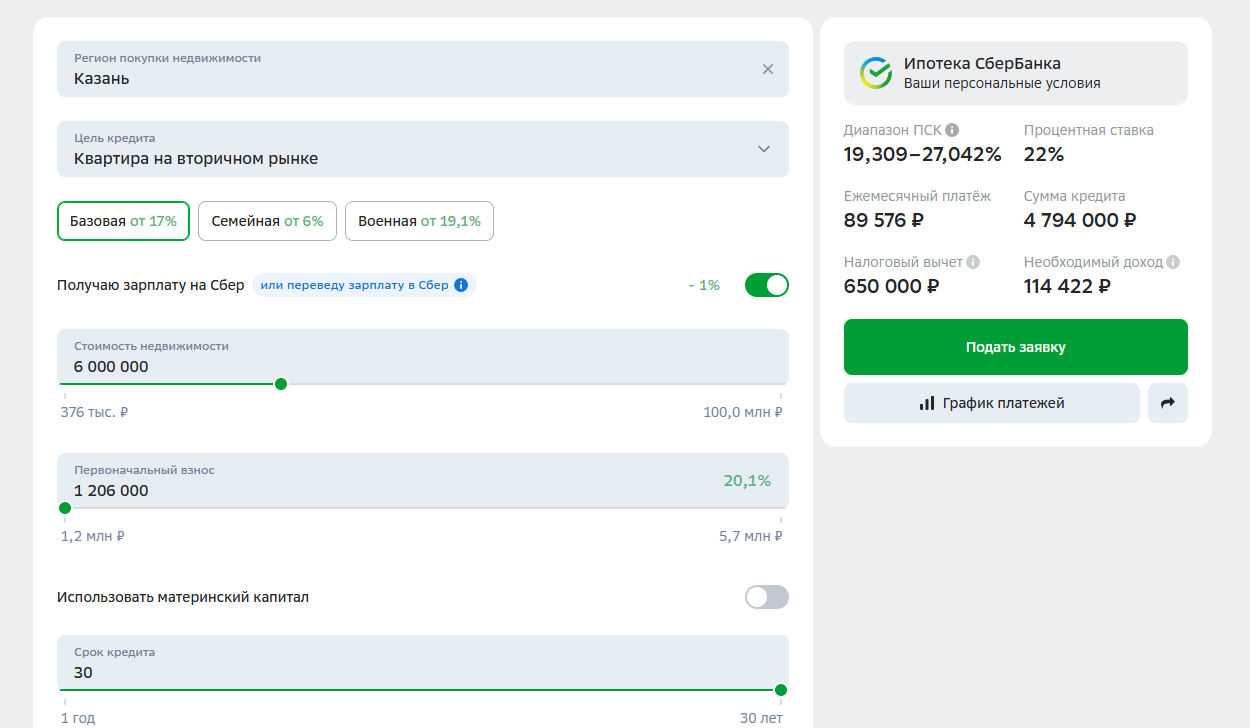Click the 1,2 млн ₽ minimum label
Screen dimensions: 1250x728
tap(93, 536)
